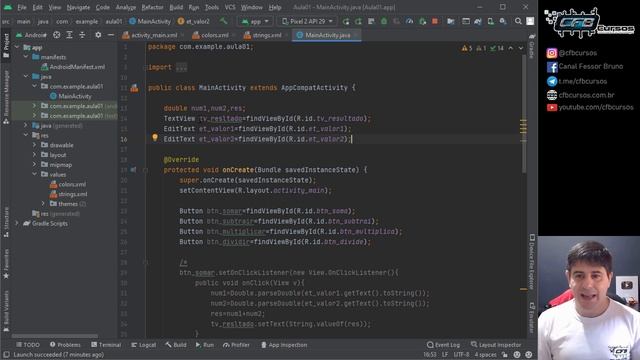This screenshot has height=360, width=640.
Task: Collapse the values folder
Action: coord(34,174)
